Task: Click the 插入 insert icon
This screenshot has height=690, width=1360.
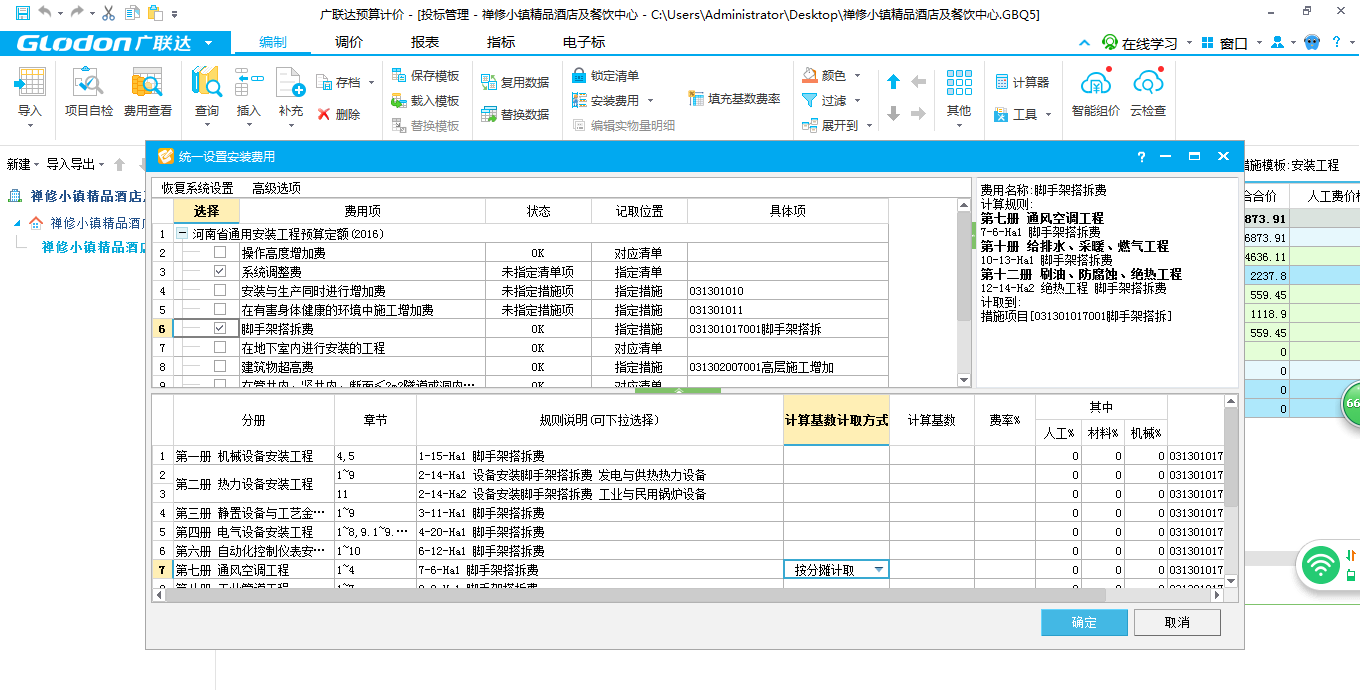Action: (249, 82)
